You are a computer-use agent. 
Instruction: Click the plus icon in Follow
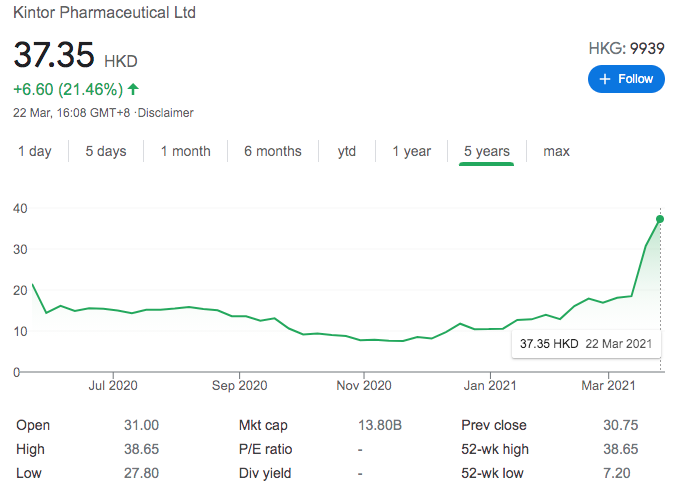[x=604, y=79]
